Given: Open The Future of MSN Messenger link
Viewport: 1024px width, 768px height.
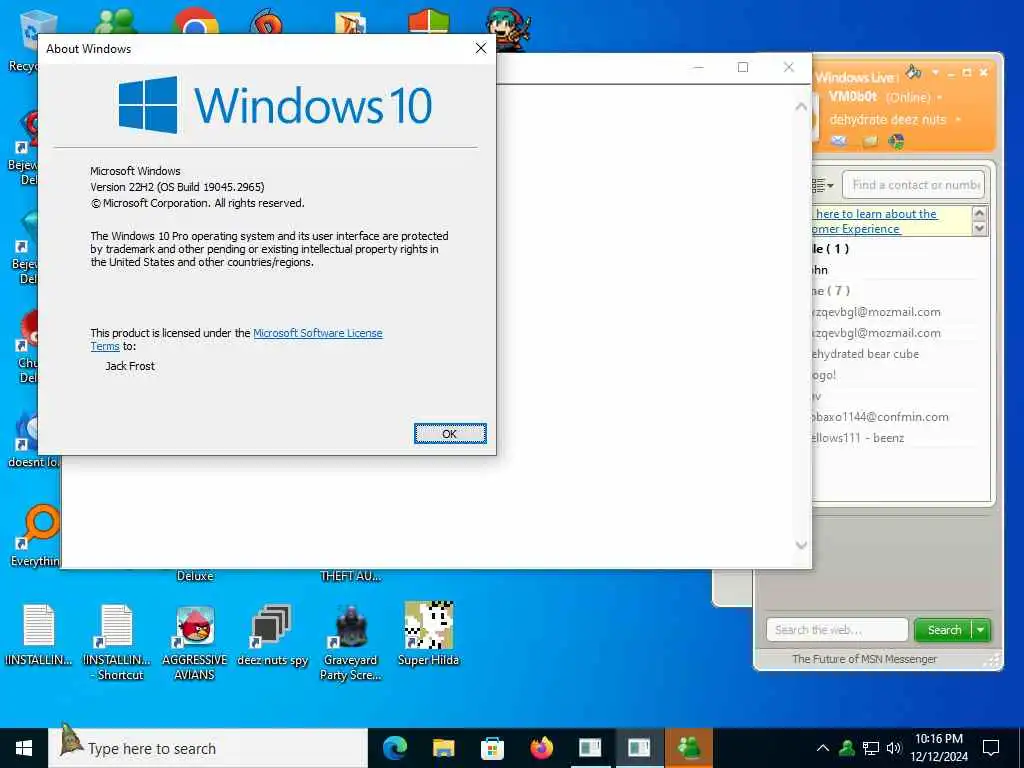Looking at the screenshot, I should (x=864, y=659).
